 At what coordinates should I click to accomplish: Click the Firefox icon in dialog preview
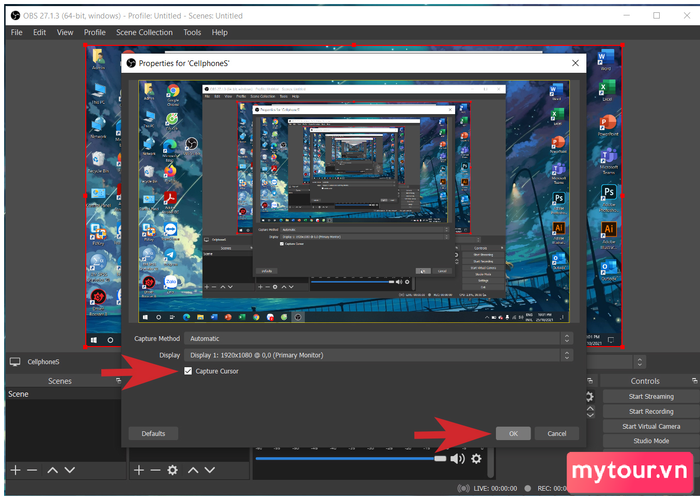170,173
